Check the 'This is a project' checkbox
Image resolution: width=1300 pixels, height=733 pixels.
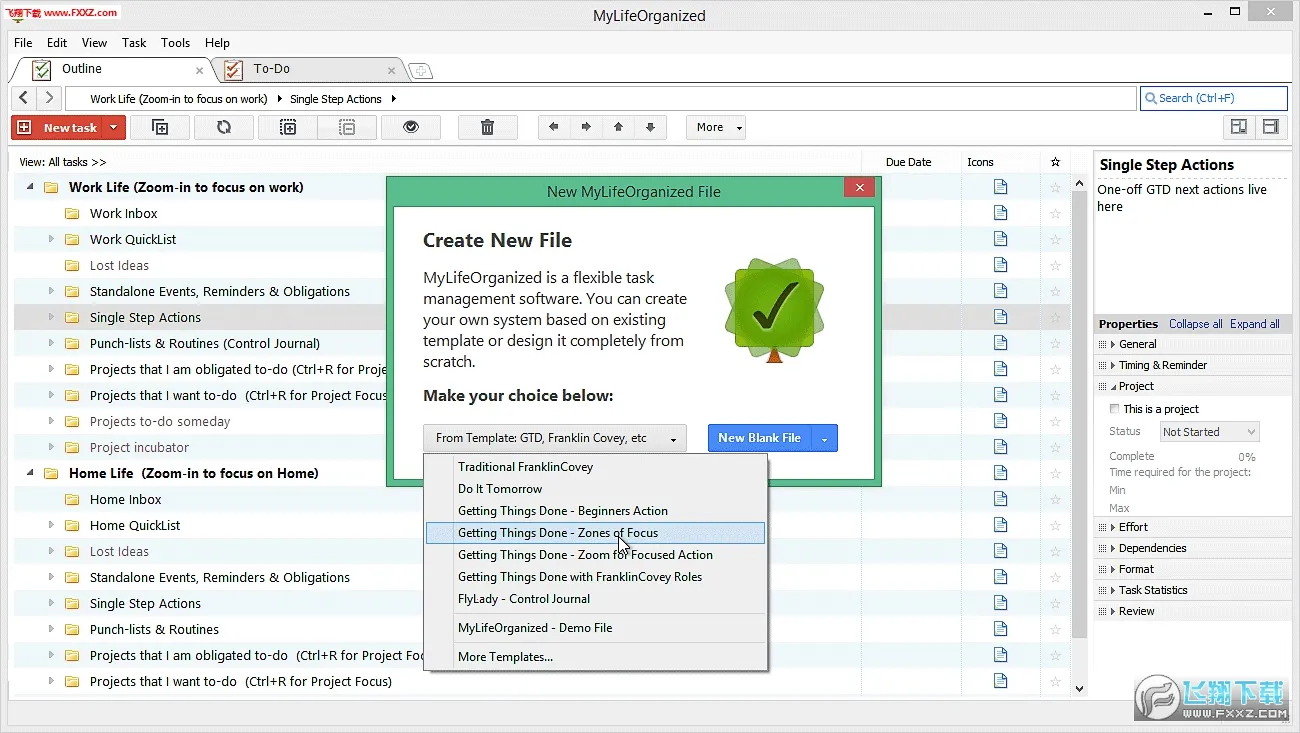pyautogui.click(x=1115, y=408)
